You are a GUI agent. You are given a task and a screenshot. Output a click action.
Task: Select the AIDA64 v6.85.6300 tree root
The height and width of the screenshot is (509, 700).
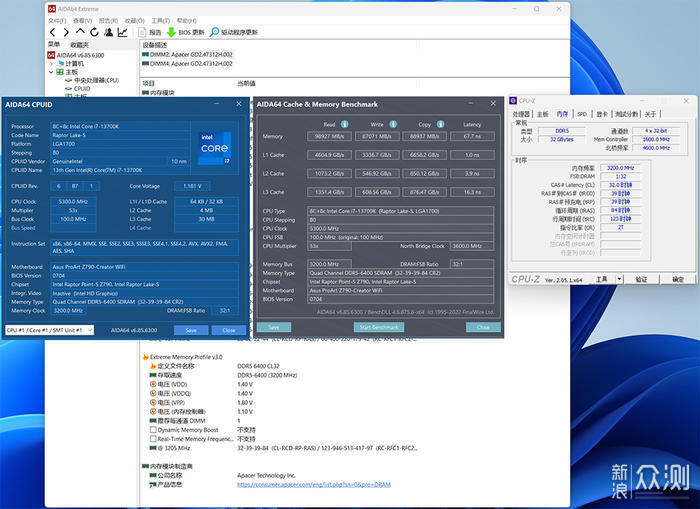point(76,55)
